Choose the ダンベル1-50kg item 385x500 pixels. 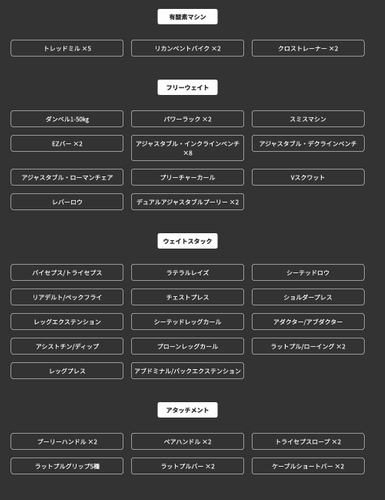(67, 119)
